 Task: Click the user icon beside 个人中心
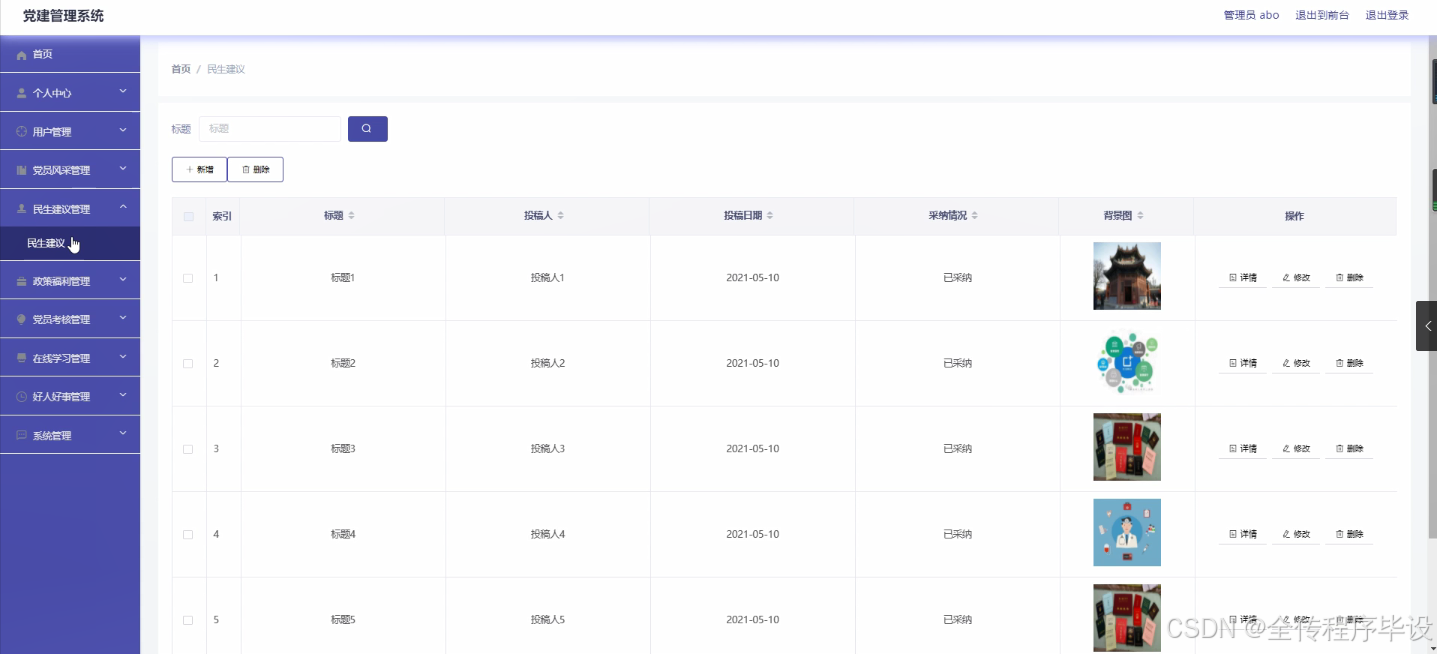[21, 92]
